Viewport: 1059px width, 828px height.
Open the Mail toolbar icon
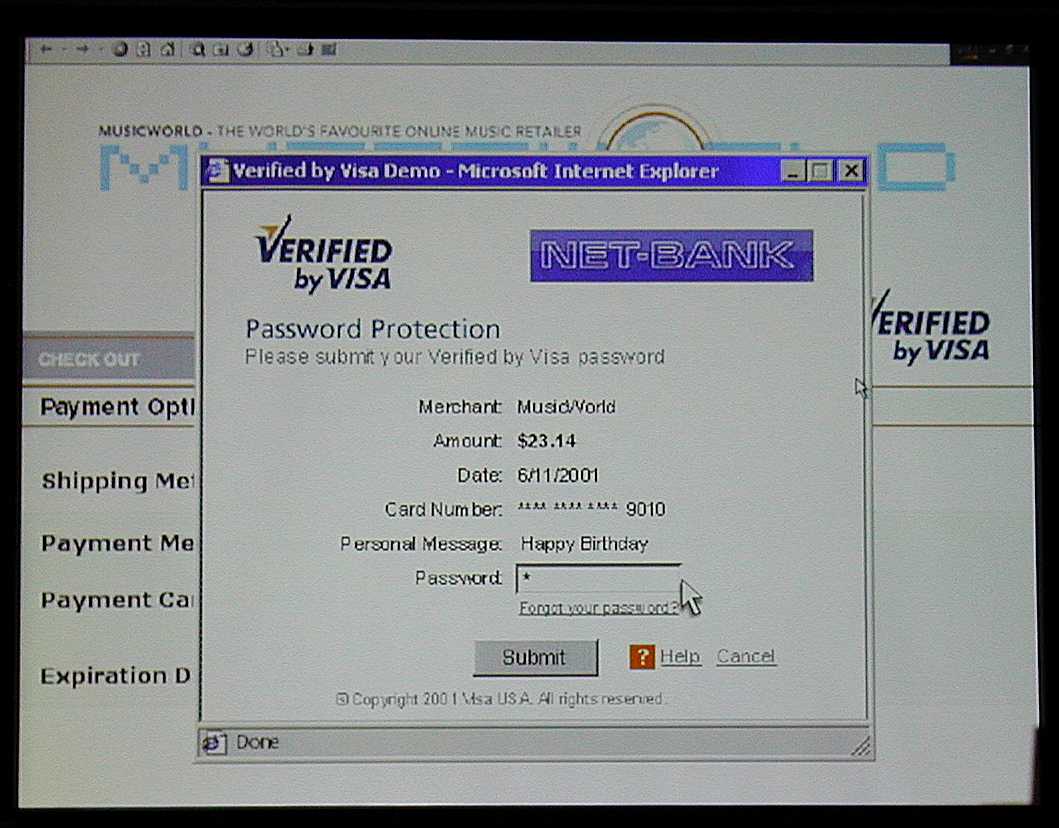(276, 49)
